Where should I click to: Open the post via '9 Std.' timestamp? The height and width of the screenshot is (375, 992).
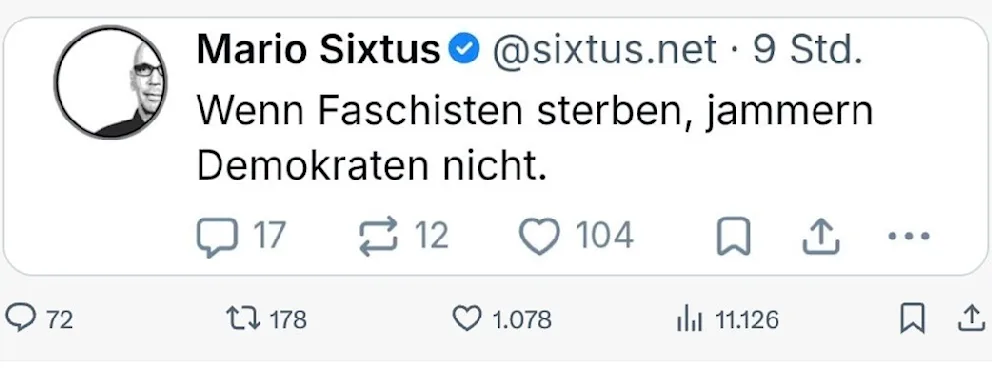pyautogui.click(x=807, y=49)
